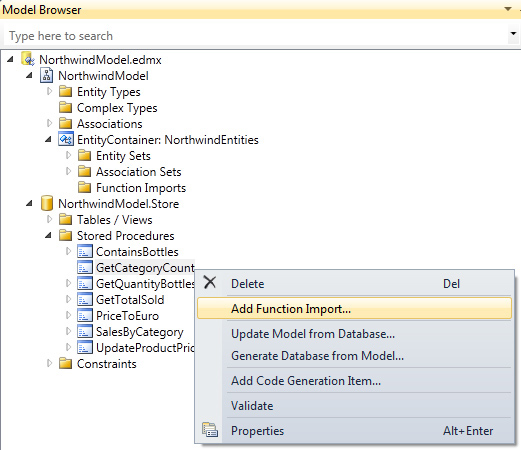Select the NorthwindModel.Store label
The width and height of the screenshot is (521, 450).
[119, 204]
